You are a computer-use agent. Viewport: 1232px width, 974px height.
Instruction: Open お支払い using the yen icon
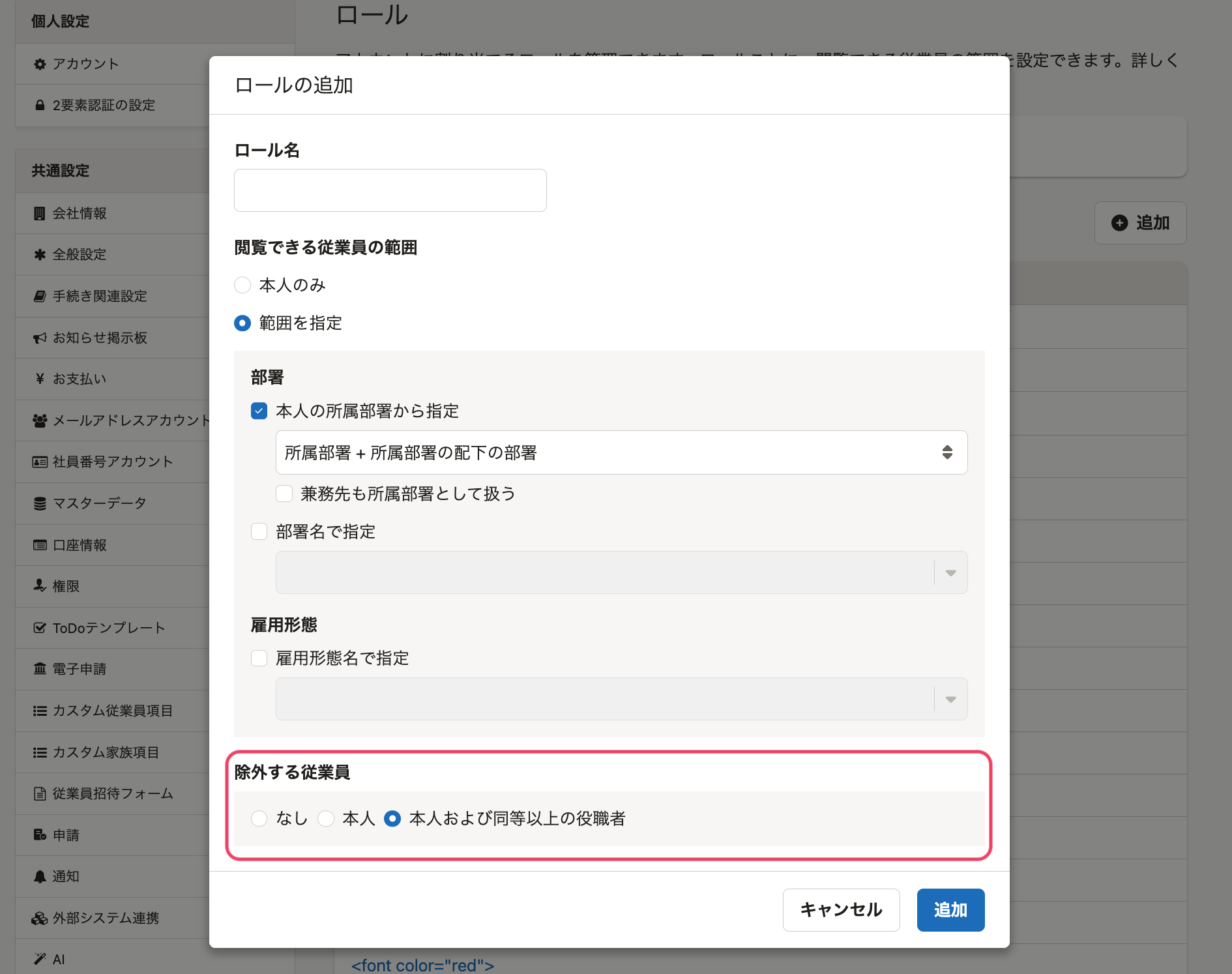point(39,379)
